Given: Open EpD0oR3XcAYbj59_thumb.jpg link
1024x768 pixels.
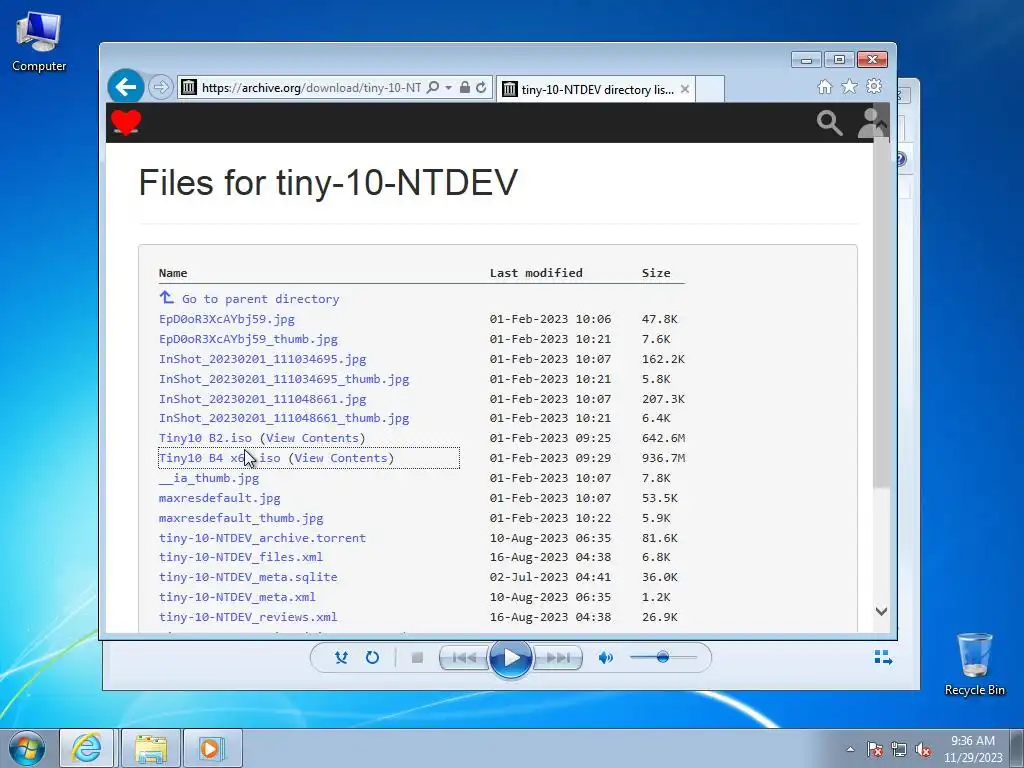Looking at the screenshot, I should click(x=248, y=339).
